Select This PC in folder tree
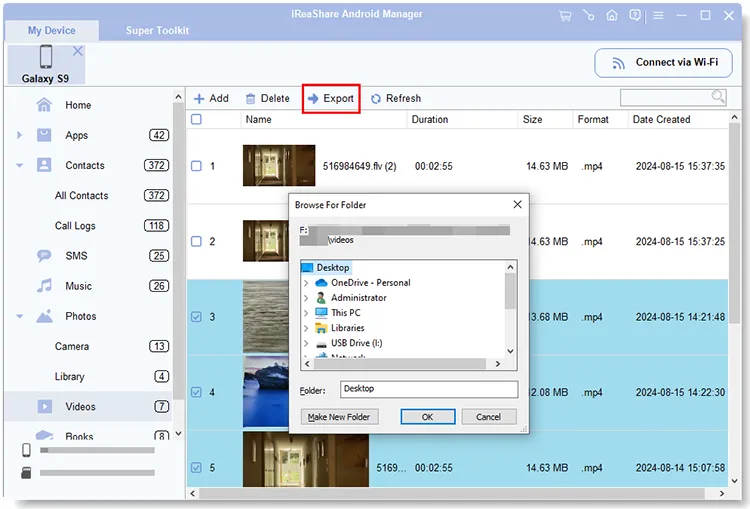 click(x=345, y=313)
